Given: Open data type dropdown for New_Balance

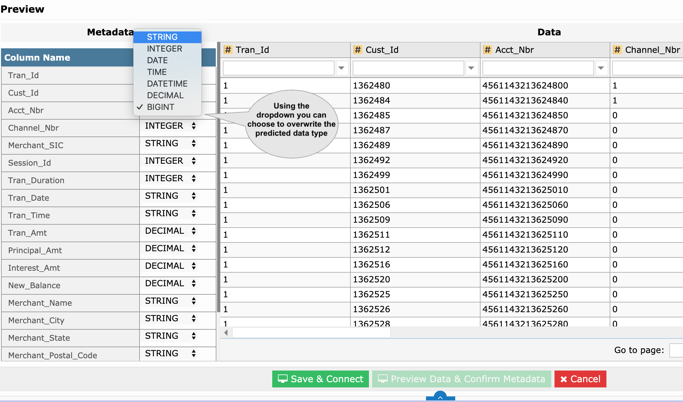Looking at the screenshot, I should [x=170, y=284].
